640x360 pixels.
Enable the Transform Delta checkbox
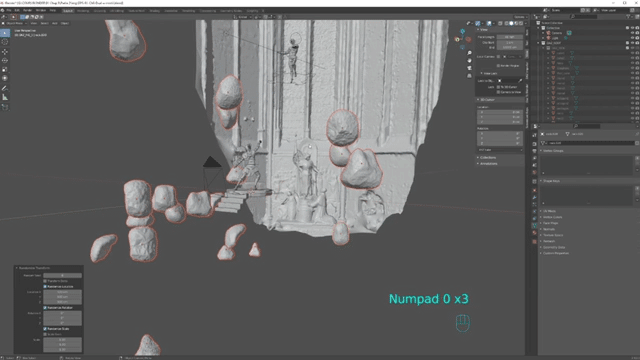[x=45, y=281]
